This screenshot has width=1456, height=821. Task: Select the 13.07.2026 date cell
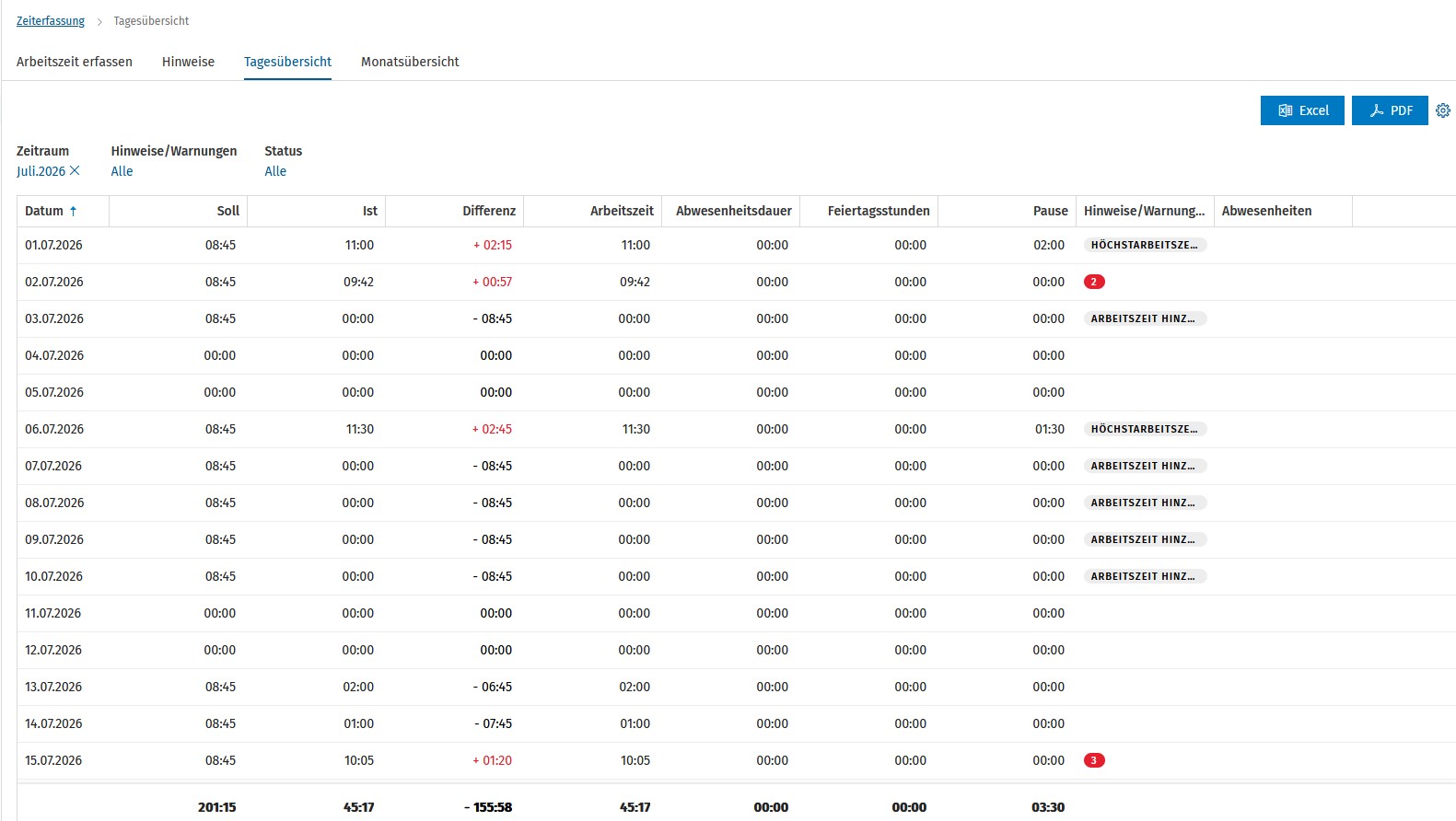(53, 687)
